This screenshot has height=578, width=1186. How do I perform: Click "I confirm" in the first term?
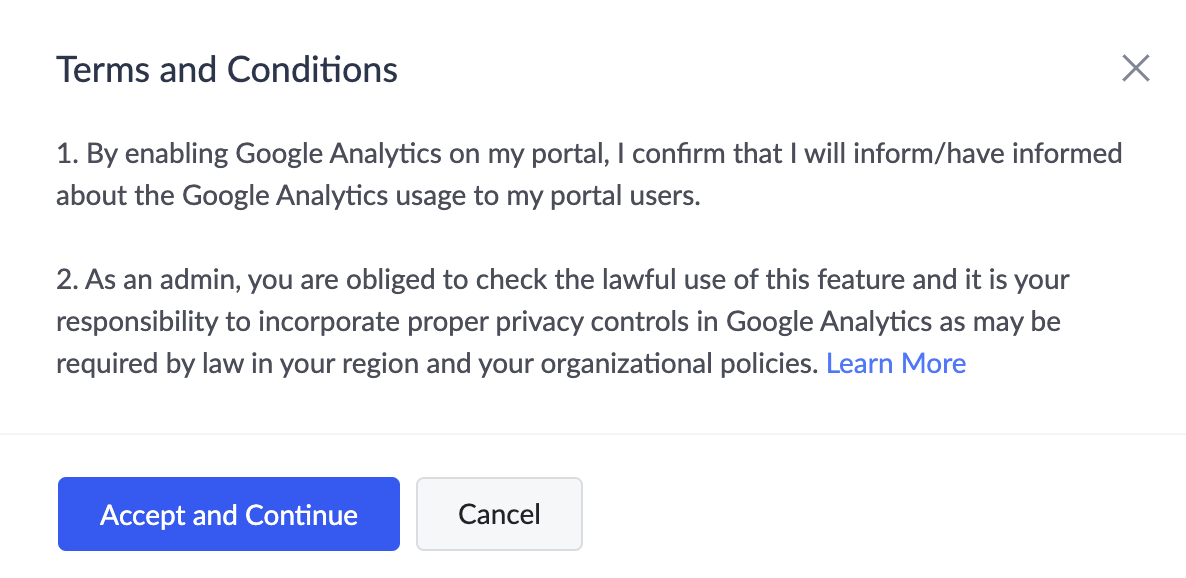coord(647,154)
